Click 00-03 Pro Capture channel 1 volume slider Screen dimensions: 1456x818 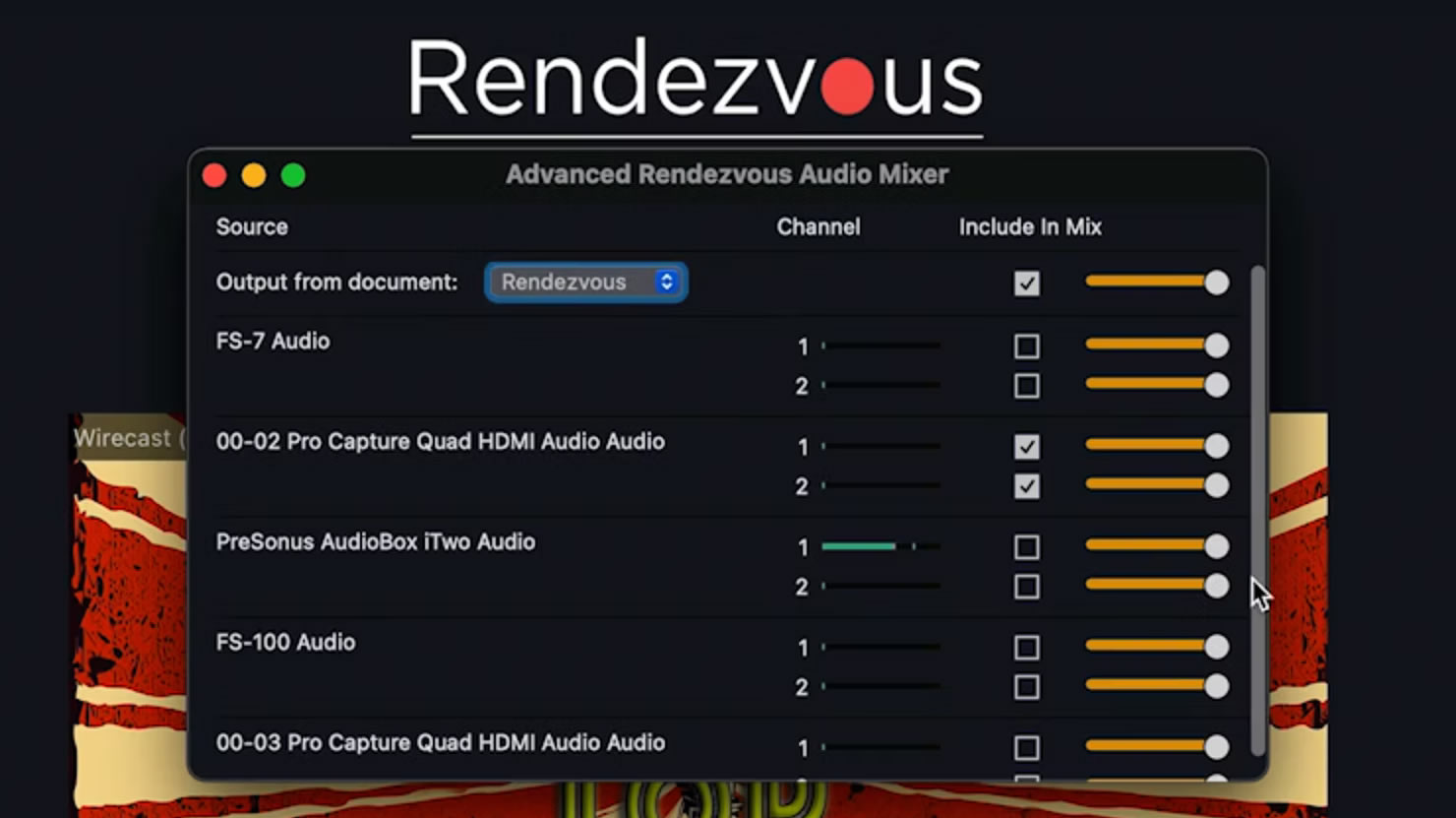coord(1157,747)
